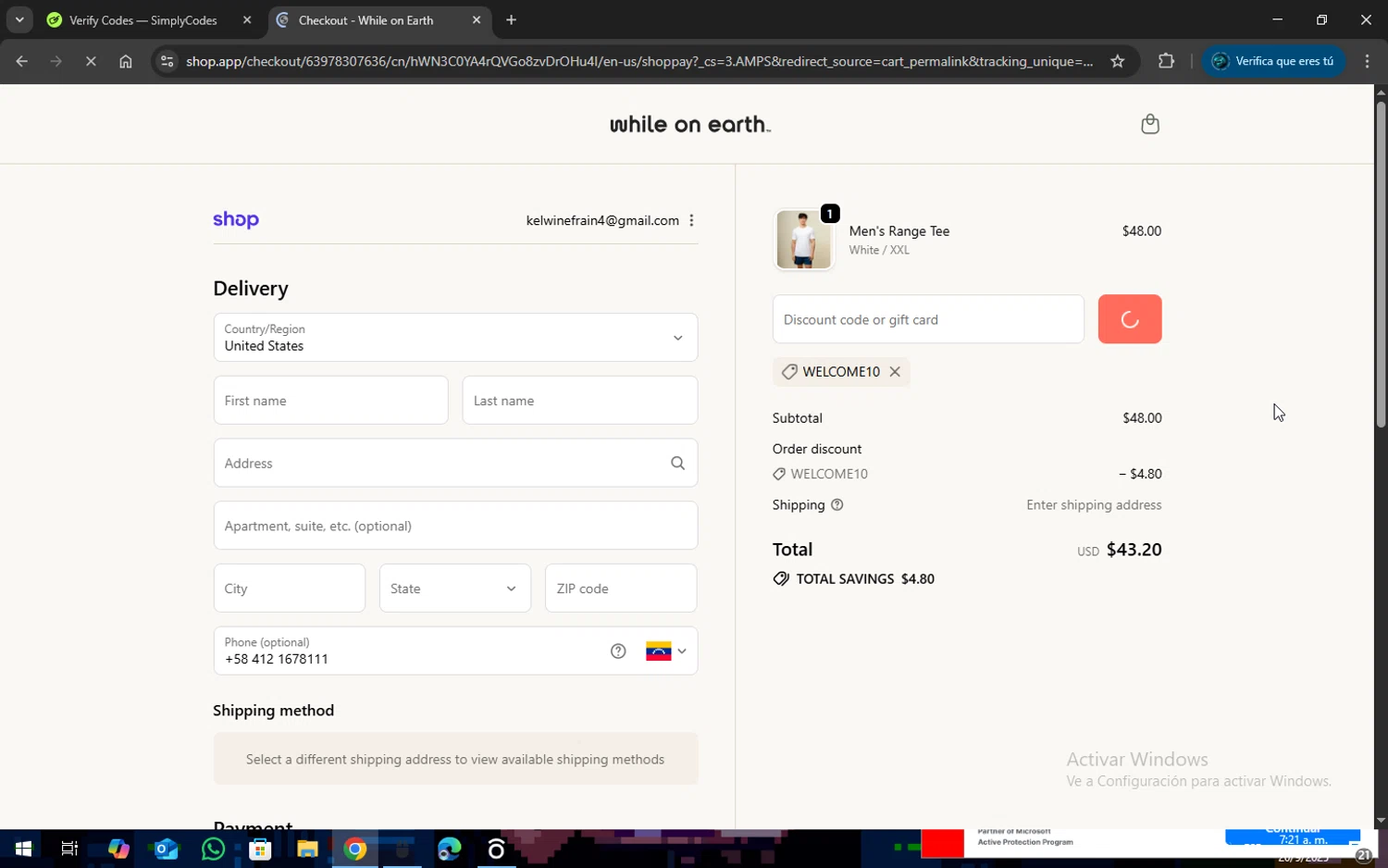Screen dimensions: 1388x868
Task: Click the Discount code or gift card field
Action: (928, 319)
